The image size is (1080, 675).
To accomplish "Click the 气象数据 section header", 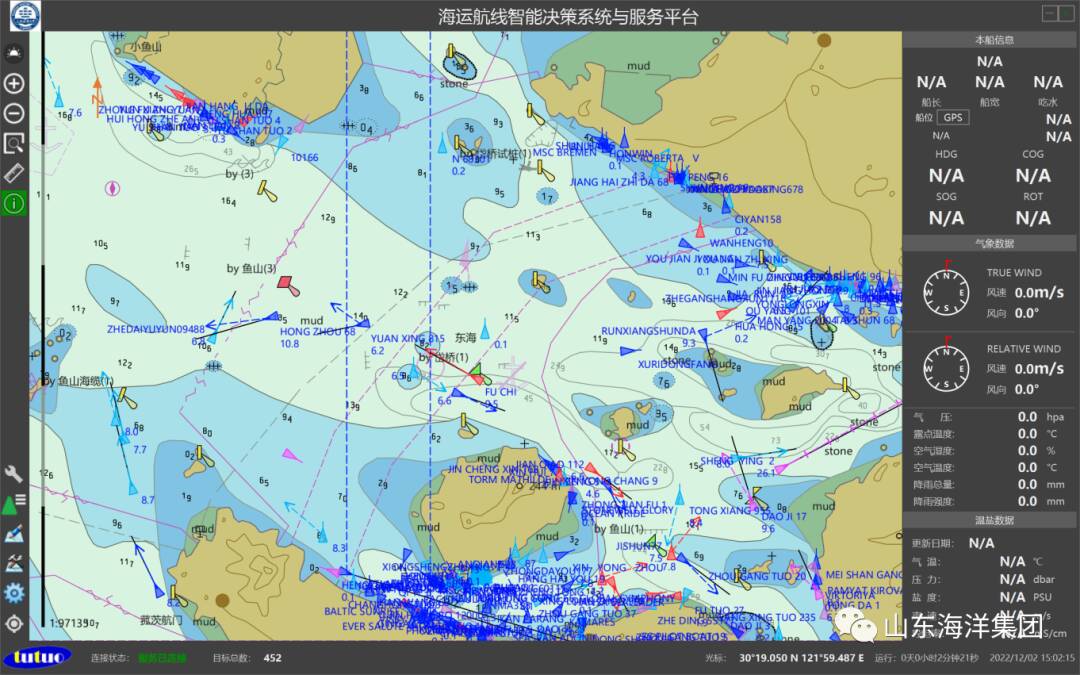I will (991, 243).
